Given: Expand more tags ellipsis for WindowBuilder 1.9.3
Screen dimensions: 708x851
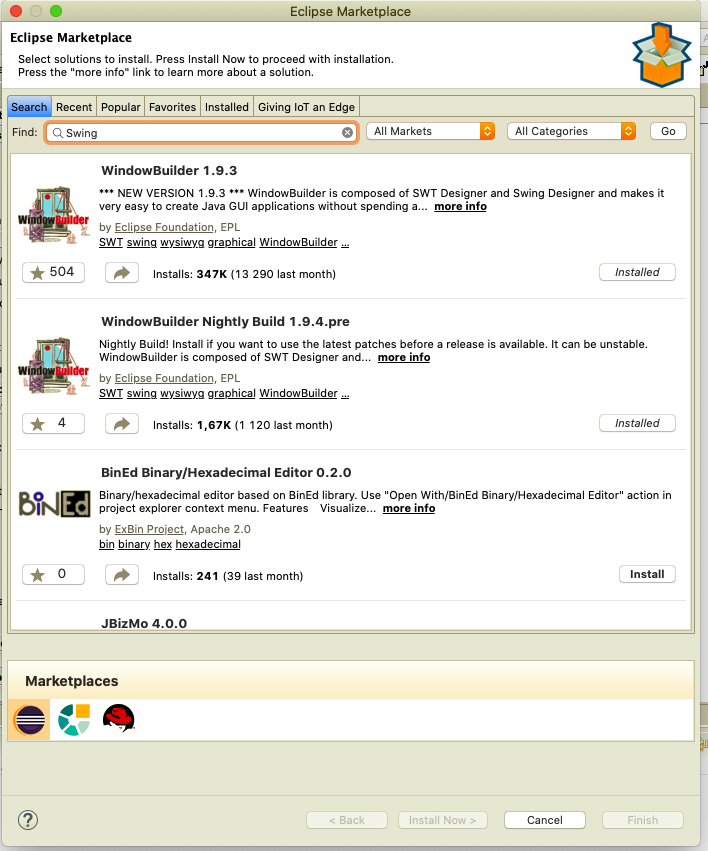Looking at the screenshot, I should [345, 243].
